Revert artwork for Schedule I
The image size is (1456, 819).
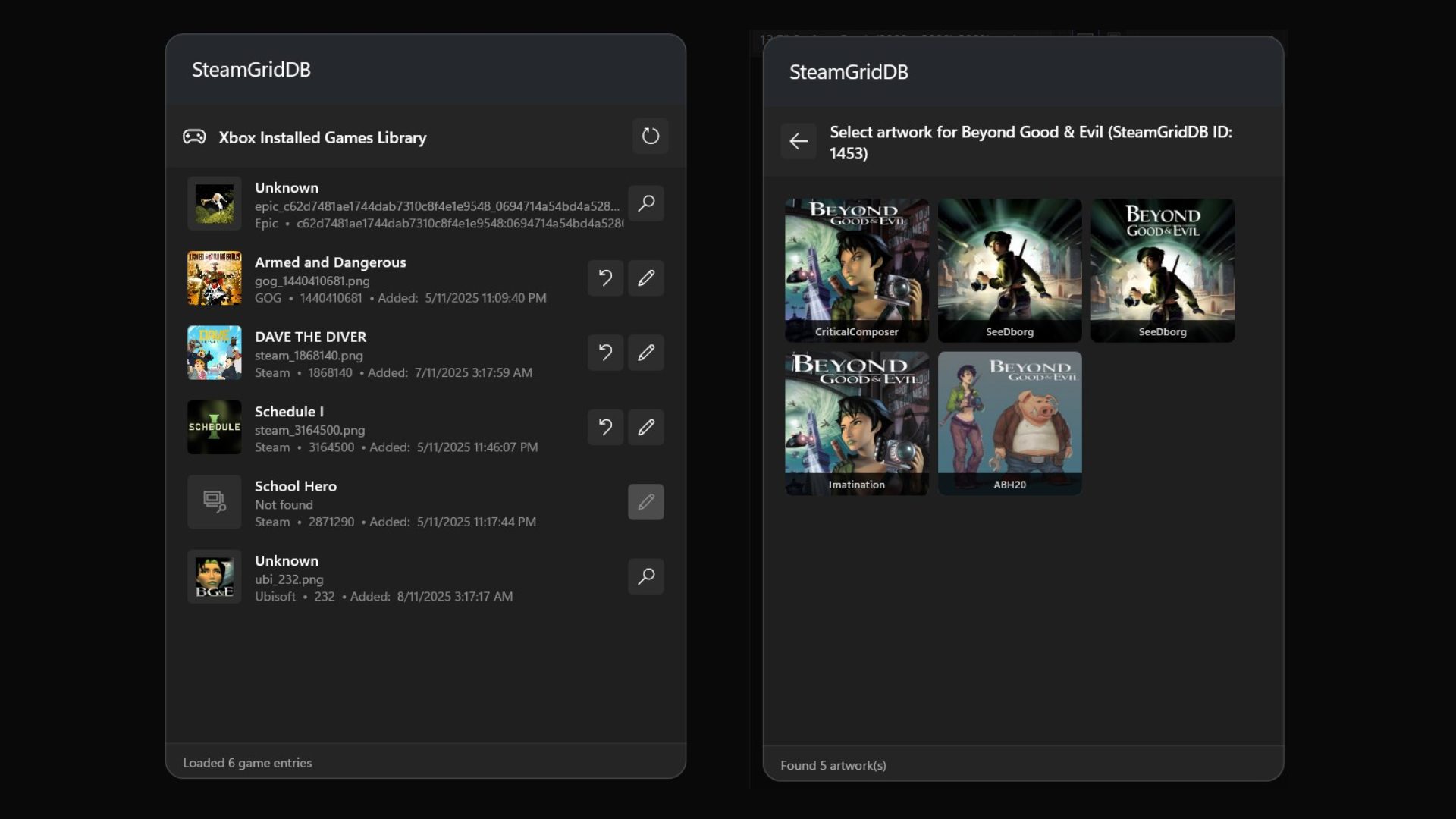[x=604, y=427]
